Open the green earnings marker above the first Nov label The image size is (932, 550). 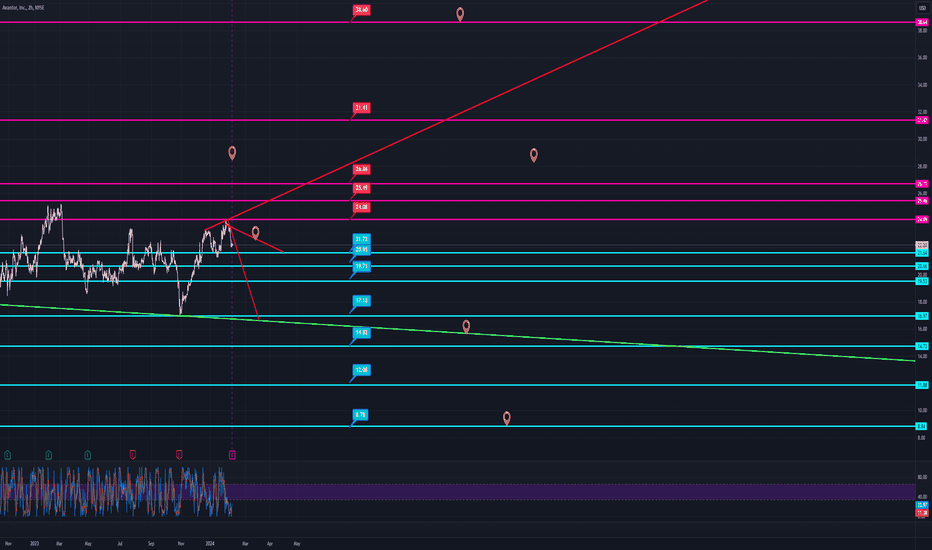tap(7, 455)
